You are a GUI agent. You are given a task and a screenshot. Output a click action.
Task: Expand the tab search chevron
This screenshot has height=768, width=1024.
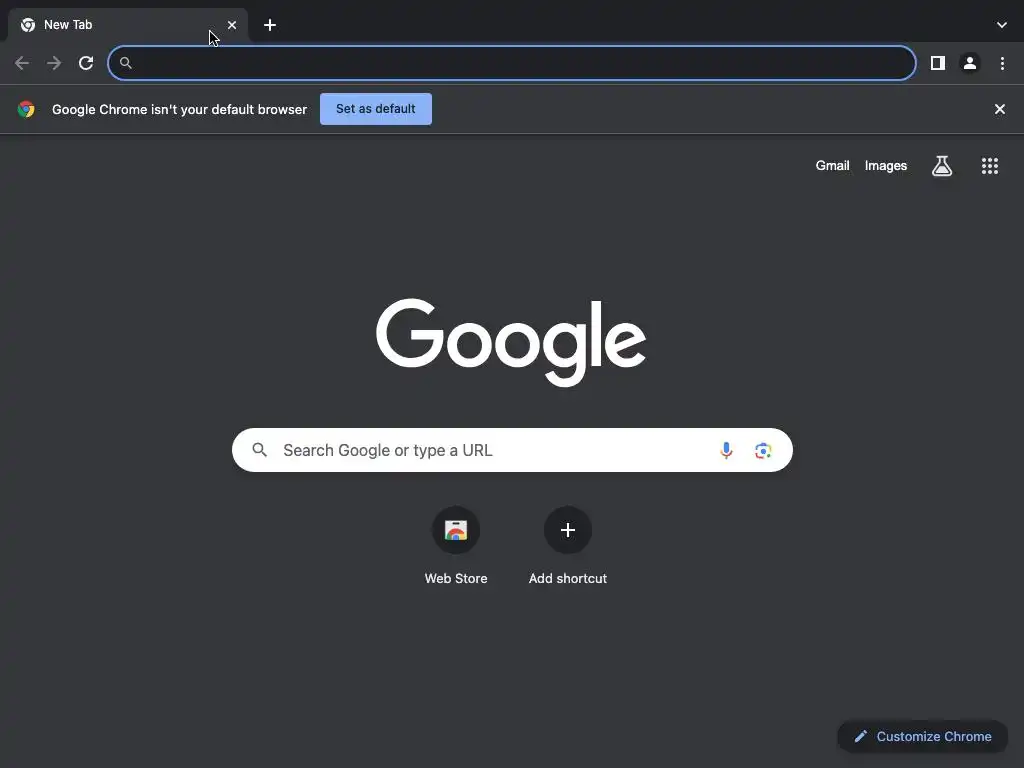[1002, 25]
